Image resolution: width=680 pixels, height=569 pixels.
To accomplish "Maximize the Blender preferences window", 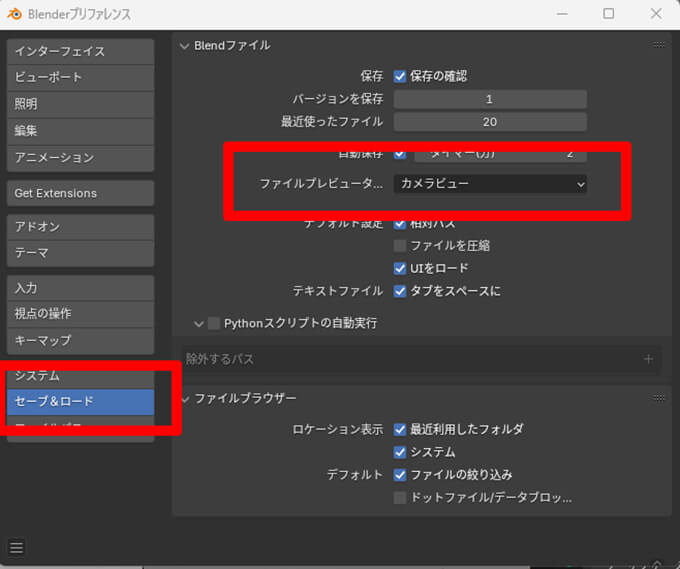I will (608, 14).
